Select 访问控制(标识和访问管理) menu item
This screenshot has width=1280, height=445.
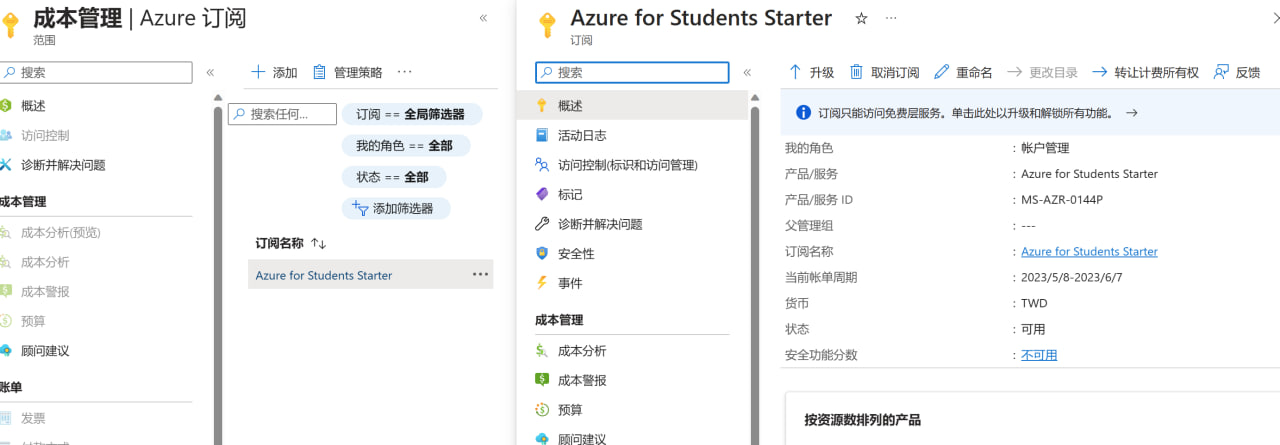click(x=627, y=165)
